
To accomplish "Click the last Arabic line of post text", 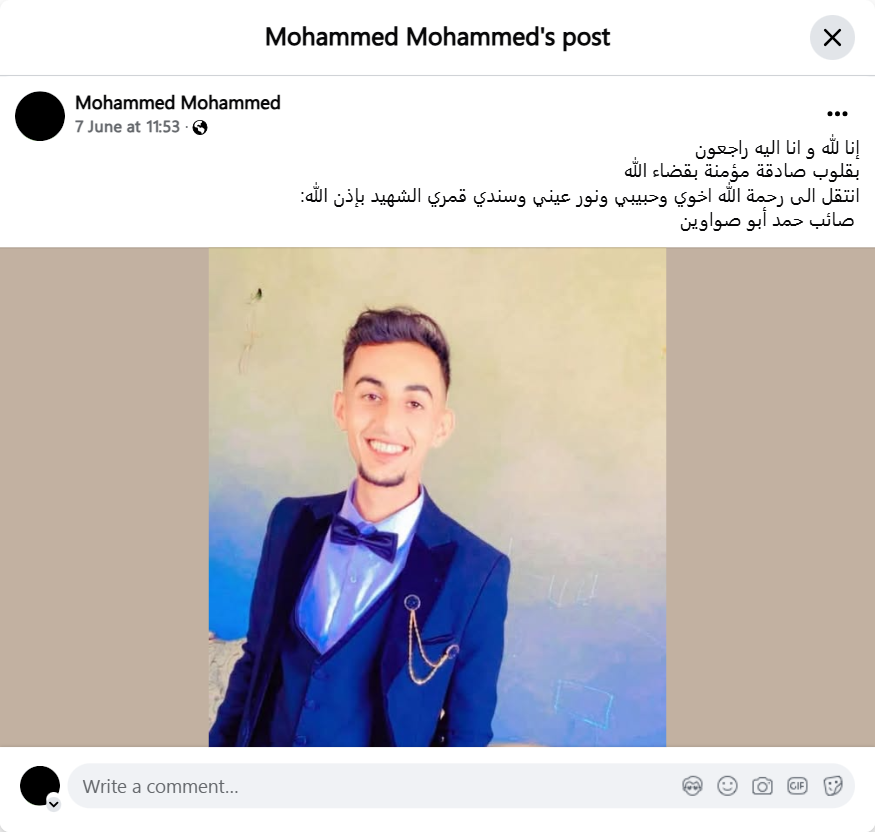I will (767, 221).
